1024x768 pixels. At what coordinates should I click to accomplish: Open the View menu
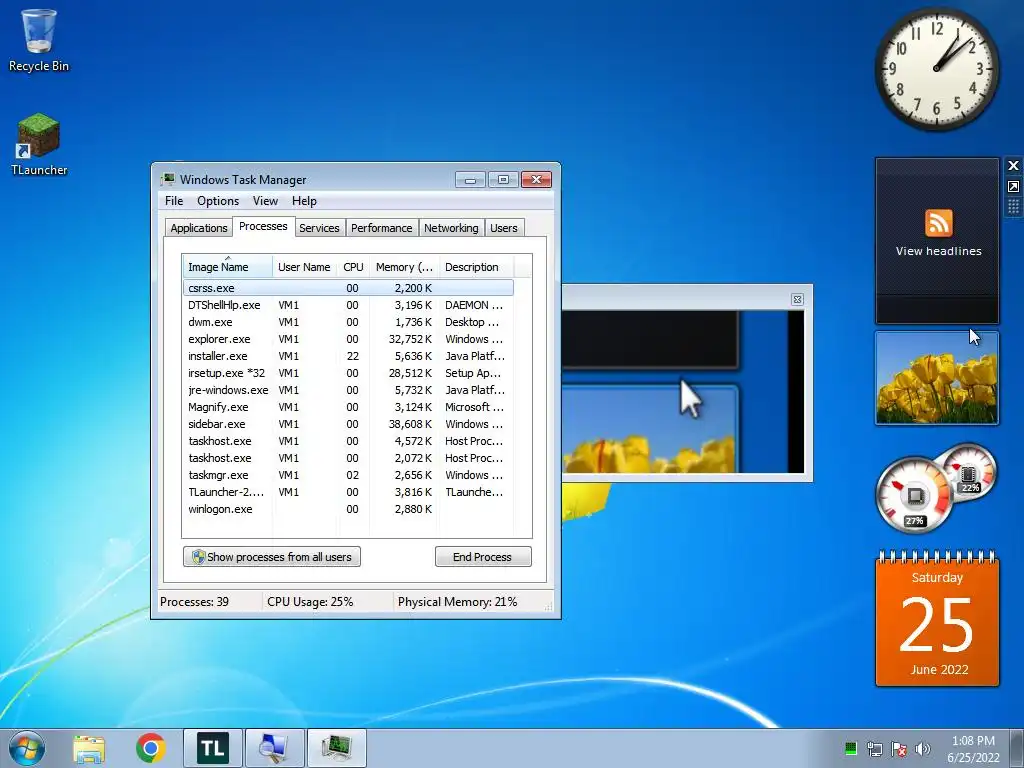(265, 201)
